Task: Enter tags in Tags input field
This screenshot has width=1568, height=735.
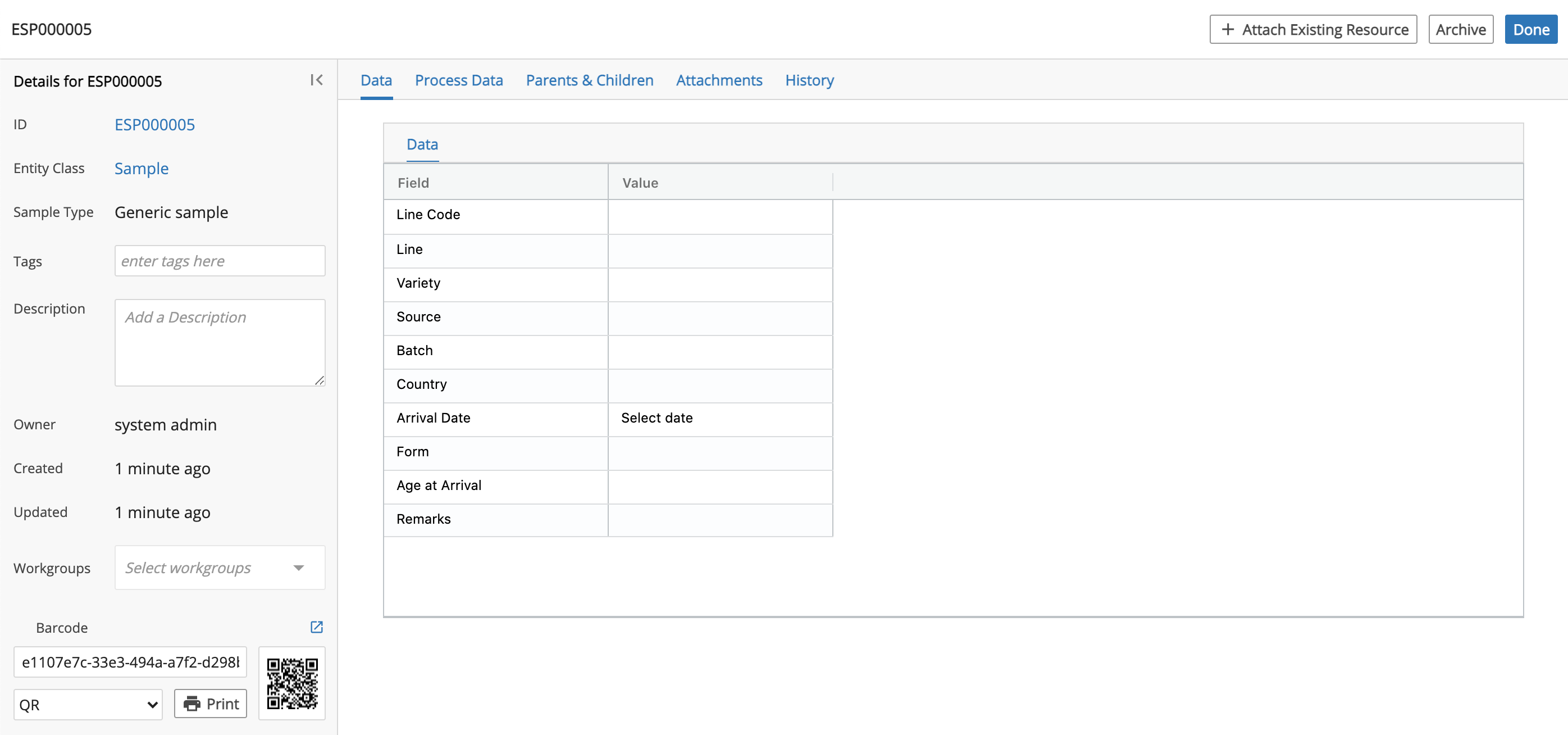Action: point(220,261)
